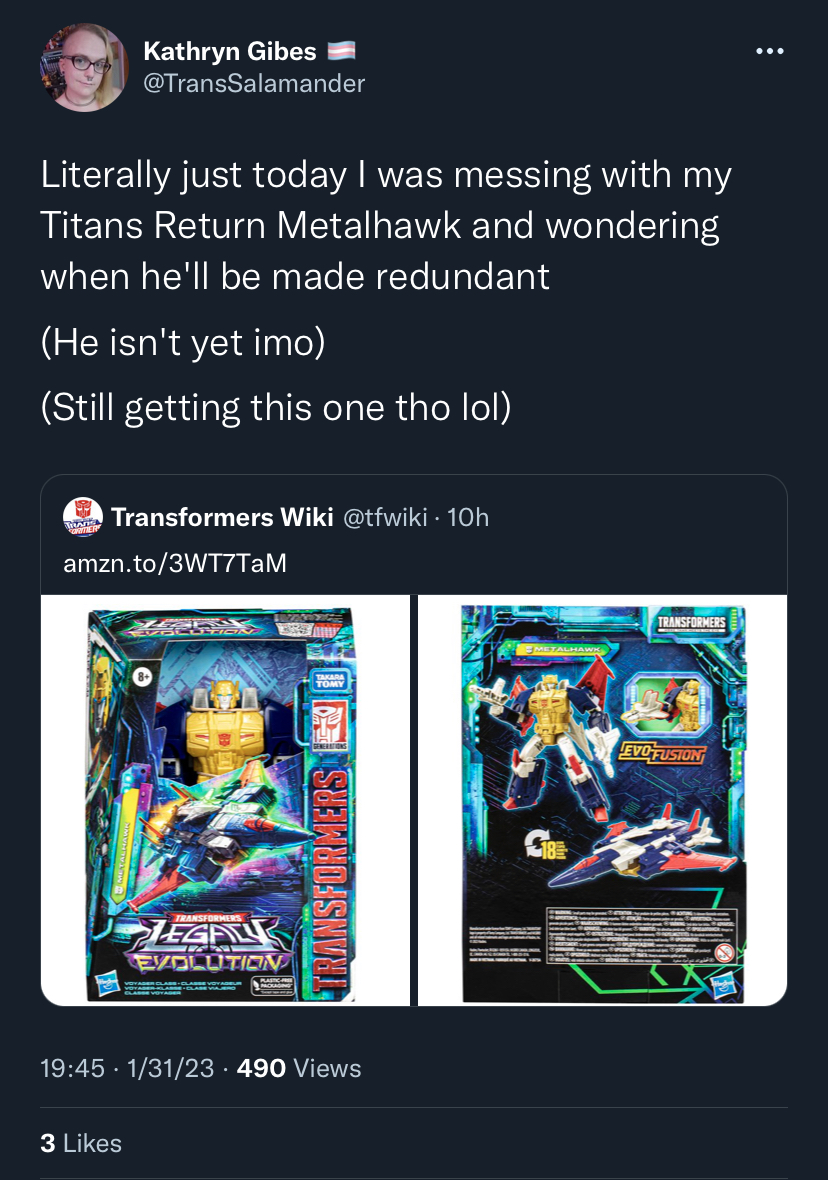This screenshot has height=1180, width=828.
Task: View the Metalhawk box front image
Action: [x=225, y=800]
